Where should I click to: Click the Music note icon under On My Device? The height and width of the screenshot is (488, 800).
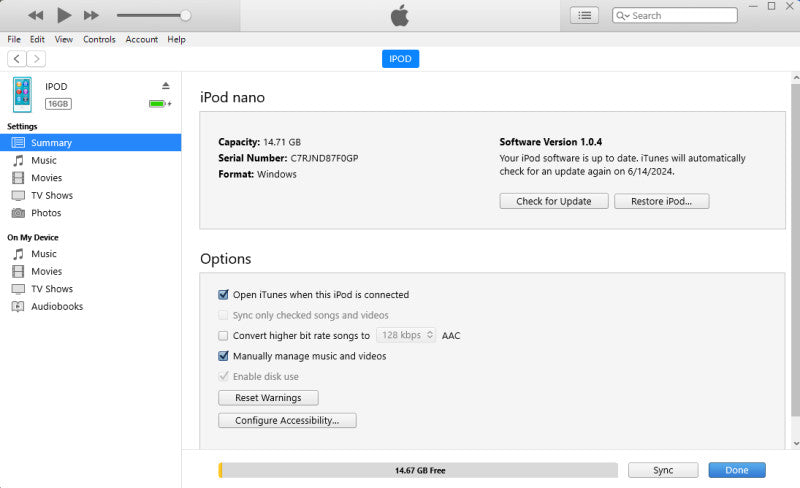tap(18, 254)
